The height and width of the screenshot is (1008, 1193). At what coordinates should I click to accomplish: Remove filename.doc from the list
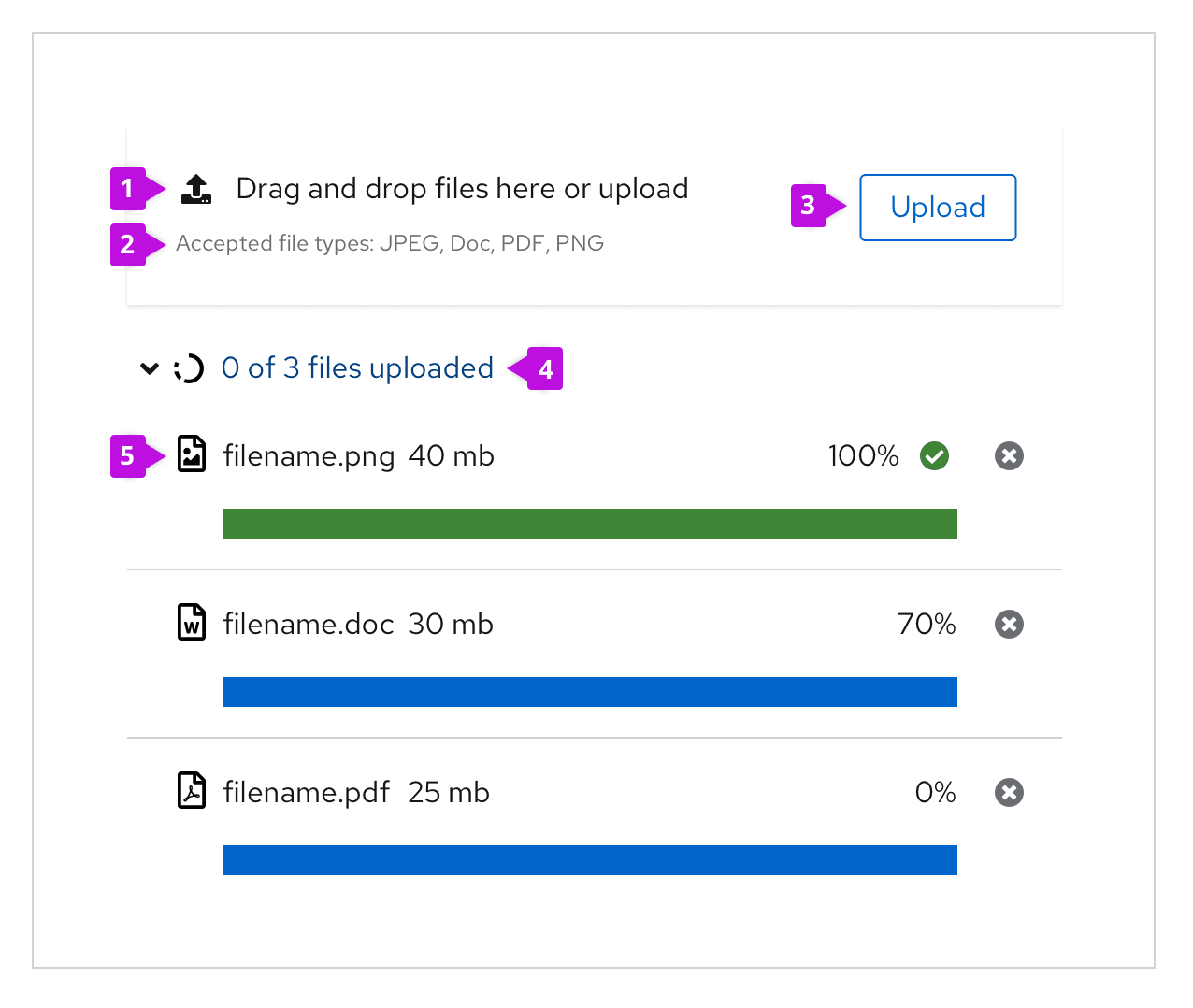[1009, 625]
